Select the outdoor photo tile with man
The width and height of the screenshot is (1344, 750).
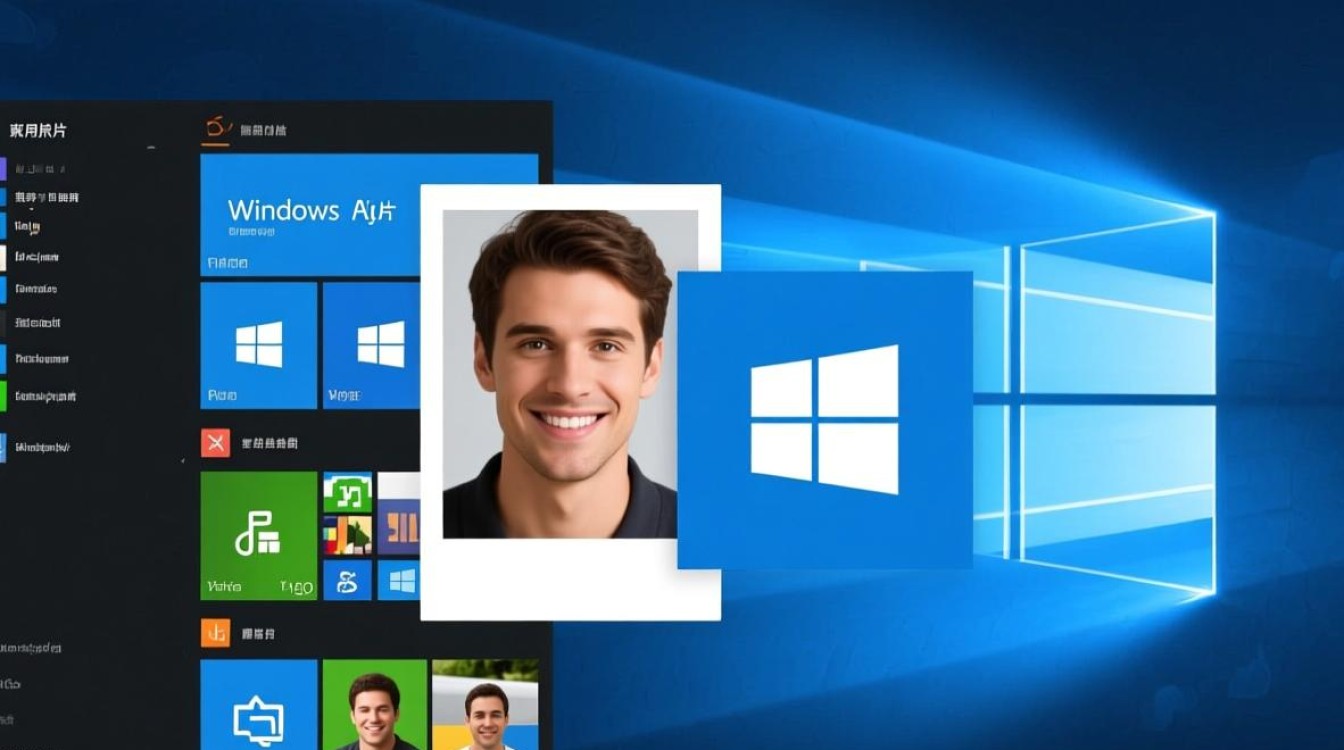click(485, 706)
